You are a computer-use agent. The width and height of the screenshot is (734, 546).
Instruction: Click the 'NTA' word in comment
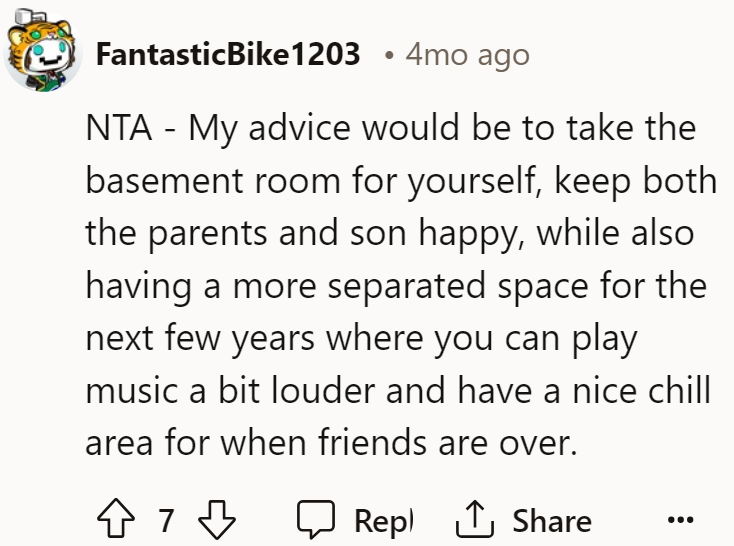(x=119, y=128)
